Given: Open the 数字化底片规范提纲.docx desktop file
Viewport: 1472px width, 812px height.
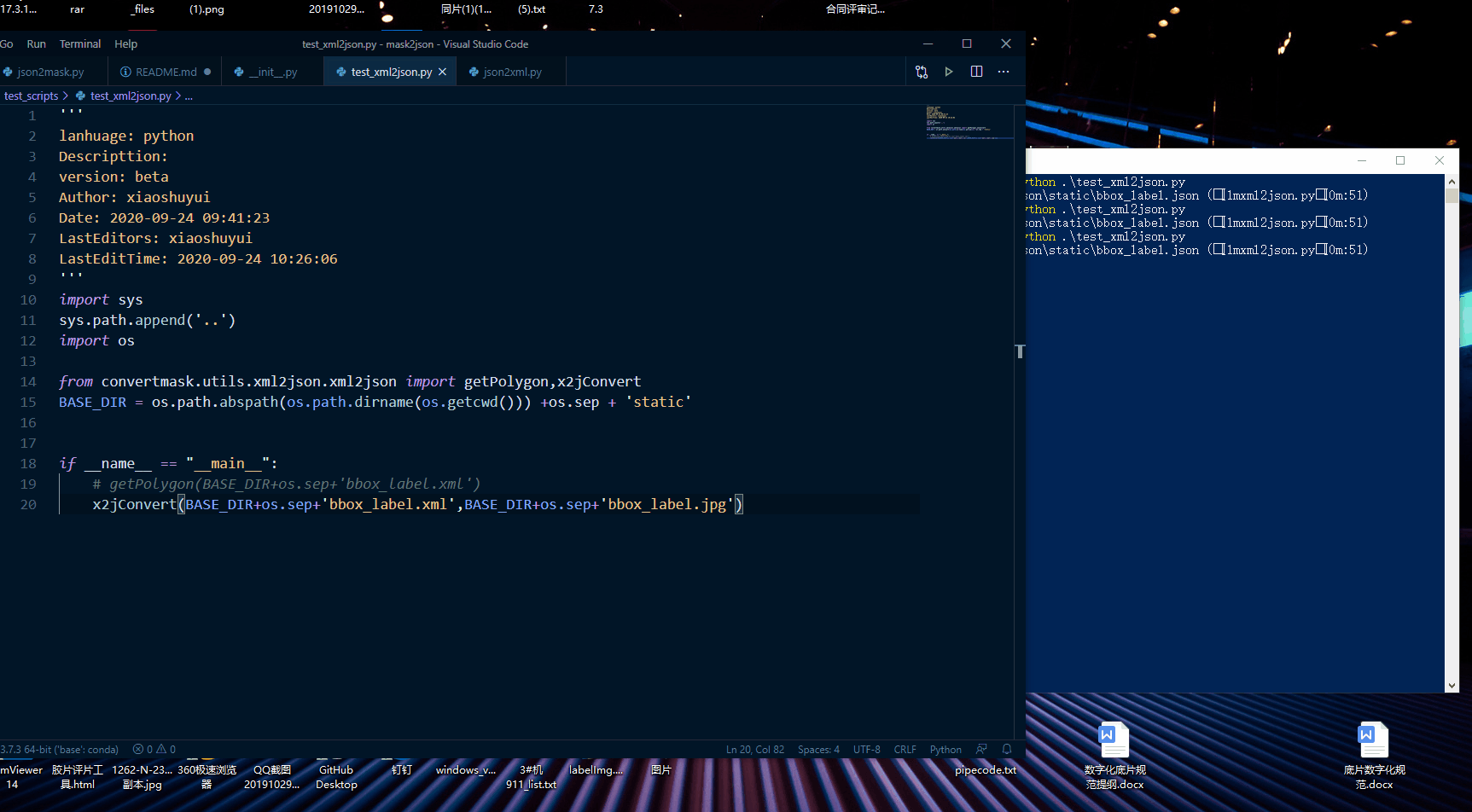Looking at the screenshot, I should click(1114, 756).
